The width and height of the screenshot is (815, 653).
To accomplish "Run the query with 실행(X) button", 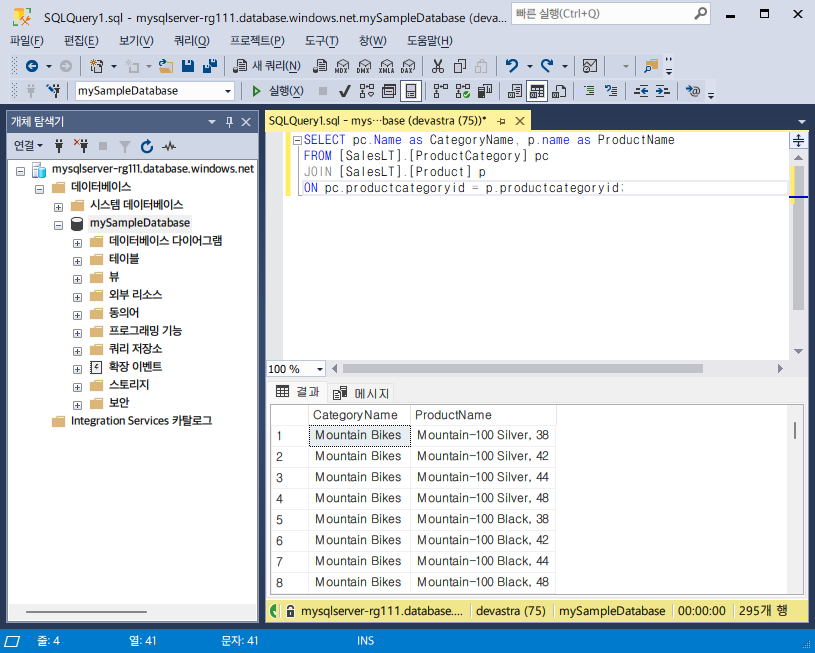I will tap(278, 91).
